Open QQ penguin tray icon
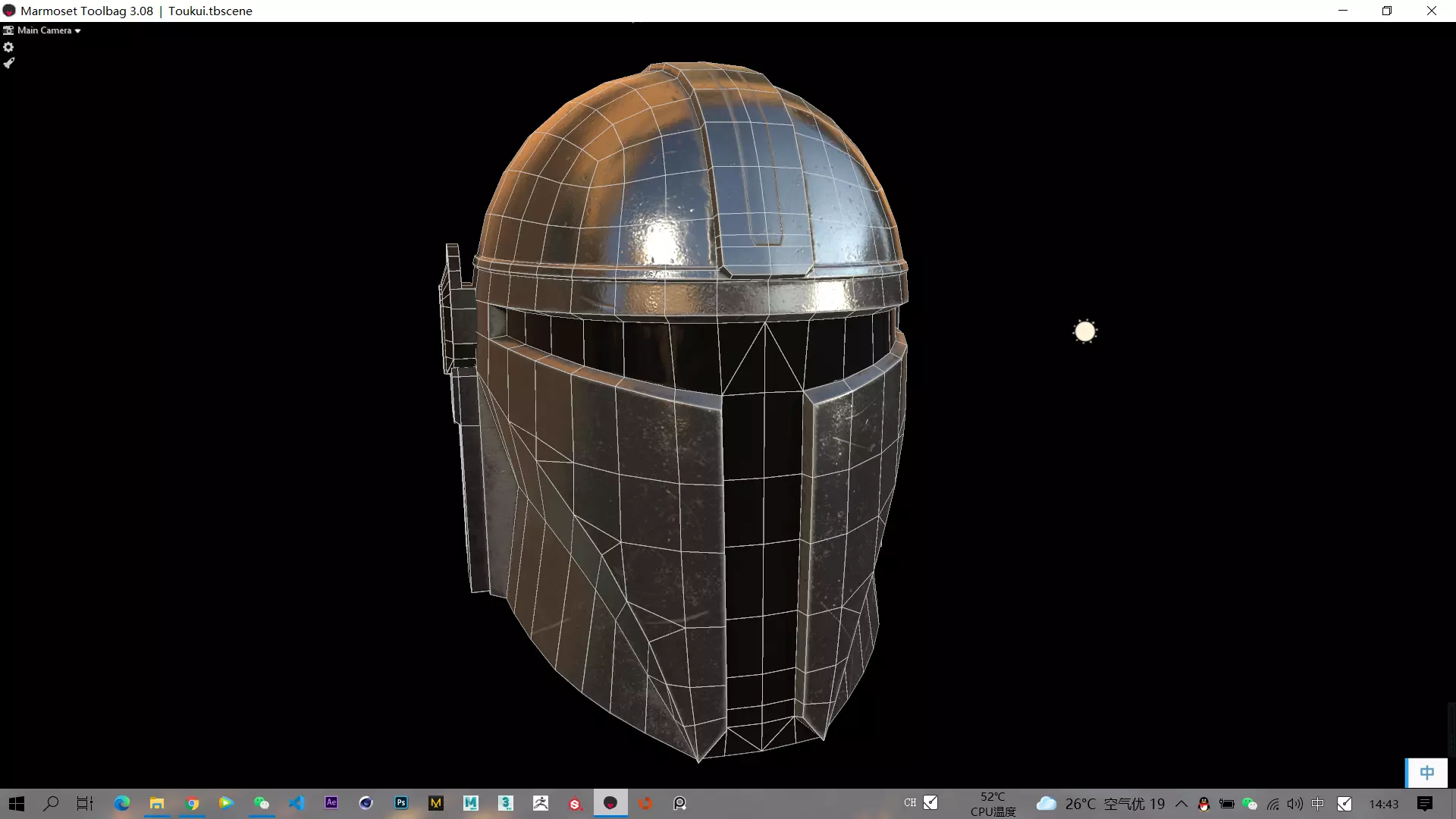Viewport: 1456px width, 819px height. click(x=1203, y=804)
